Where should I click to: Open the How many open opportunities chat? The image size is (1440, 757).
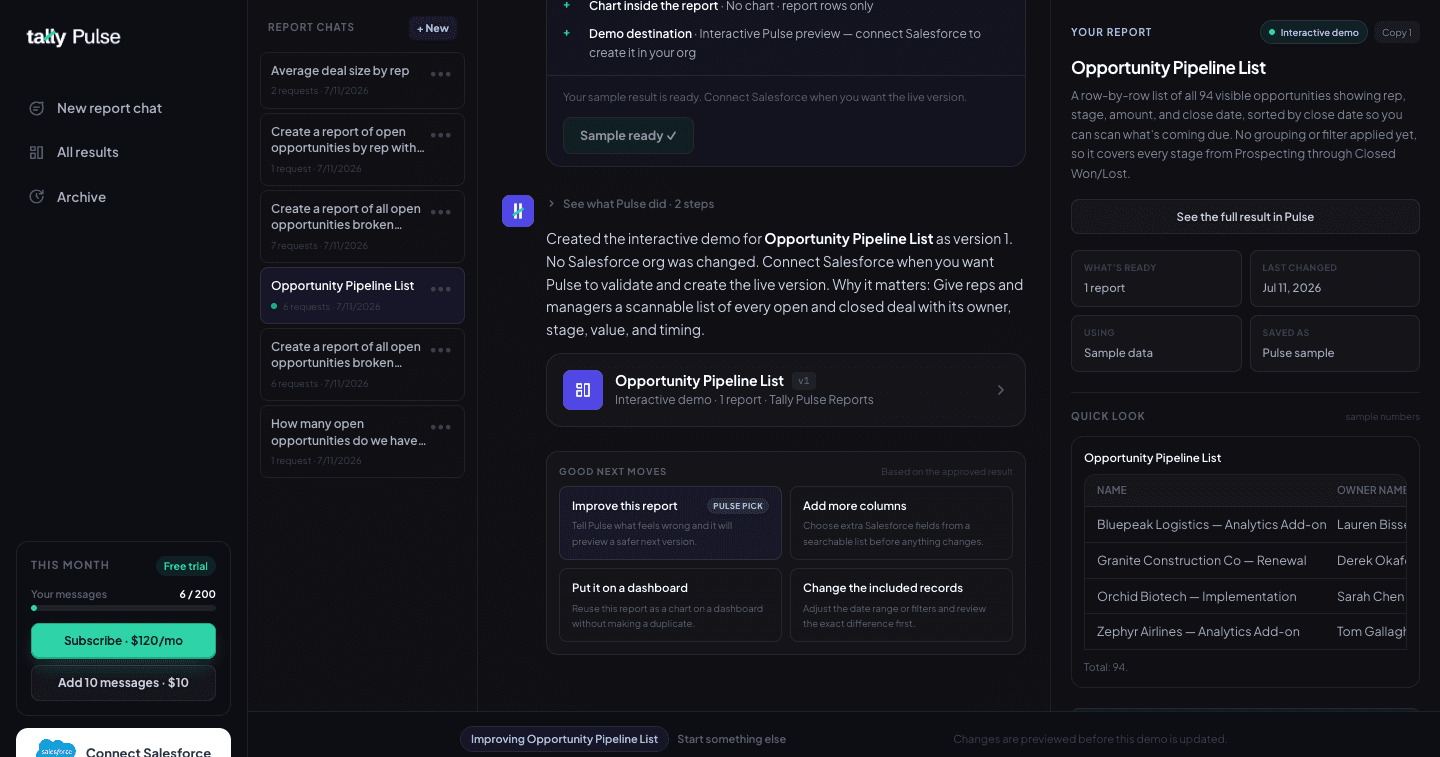(x=362, y=442)
